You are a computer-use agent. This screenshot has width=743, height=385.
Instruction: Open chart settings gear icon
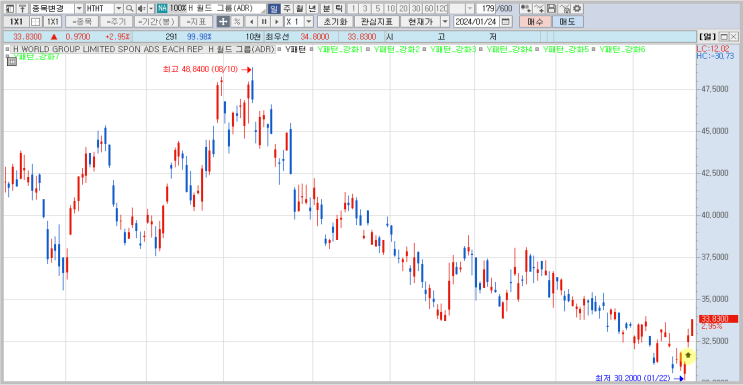(x=577, y=9)
